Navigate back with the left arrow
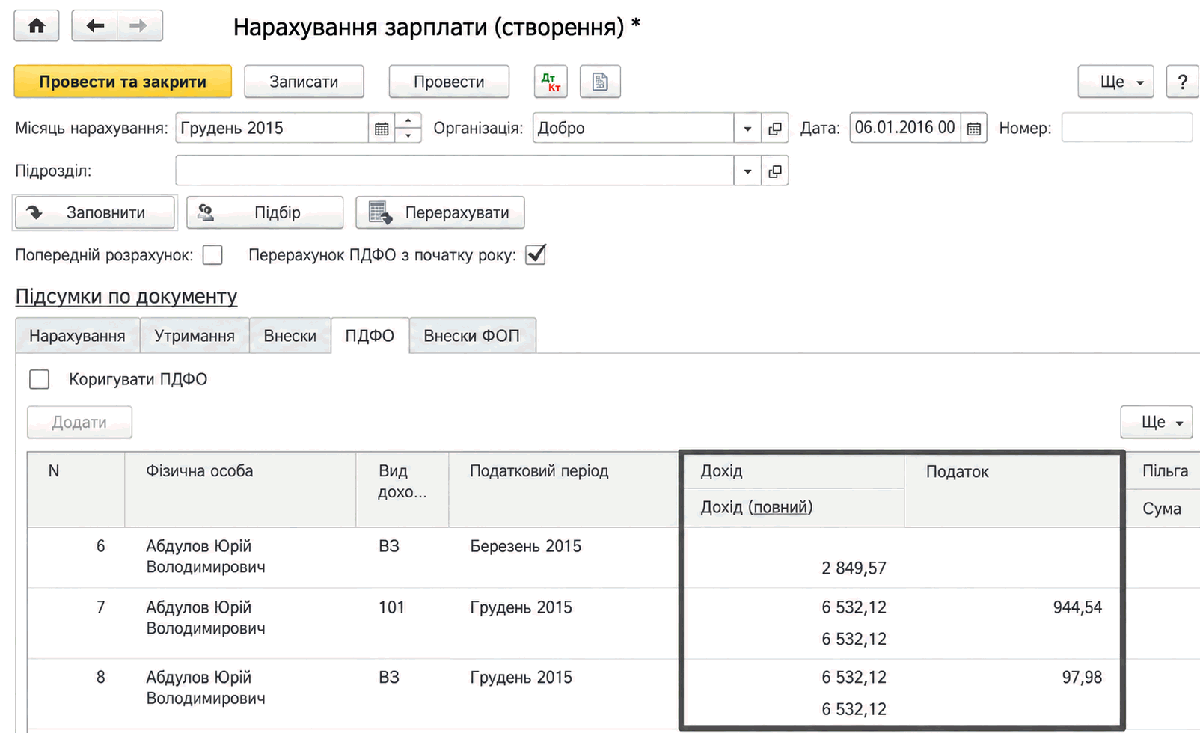 coord(96,27)
